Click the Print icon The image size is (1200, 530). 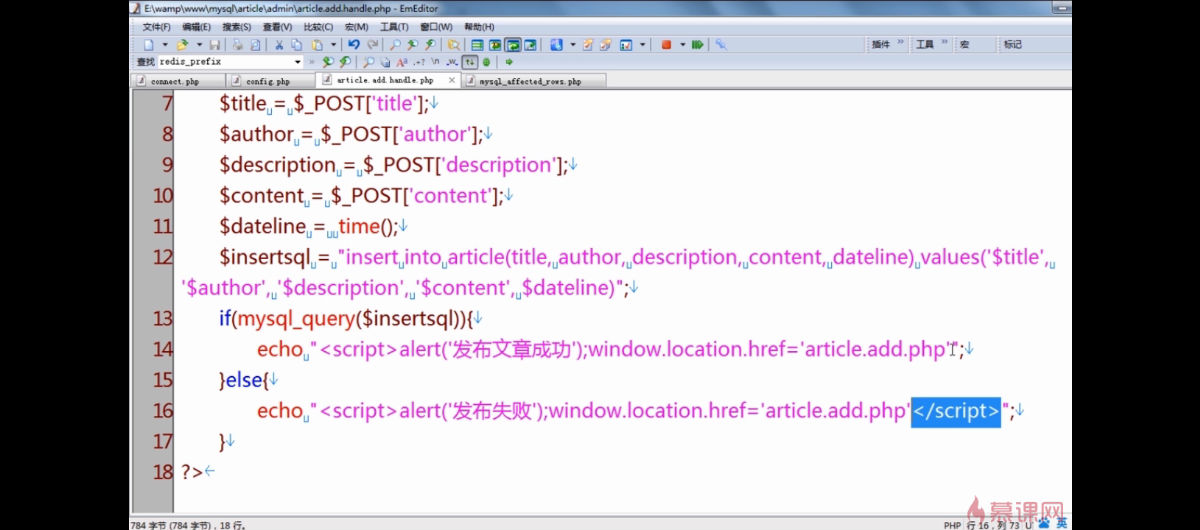[x=238, y=44]
